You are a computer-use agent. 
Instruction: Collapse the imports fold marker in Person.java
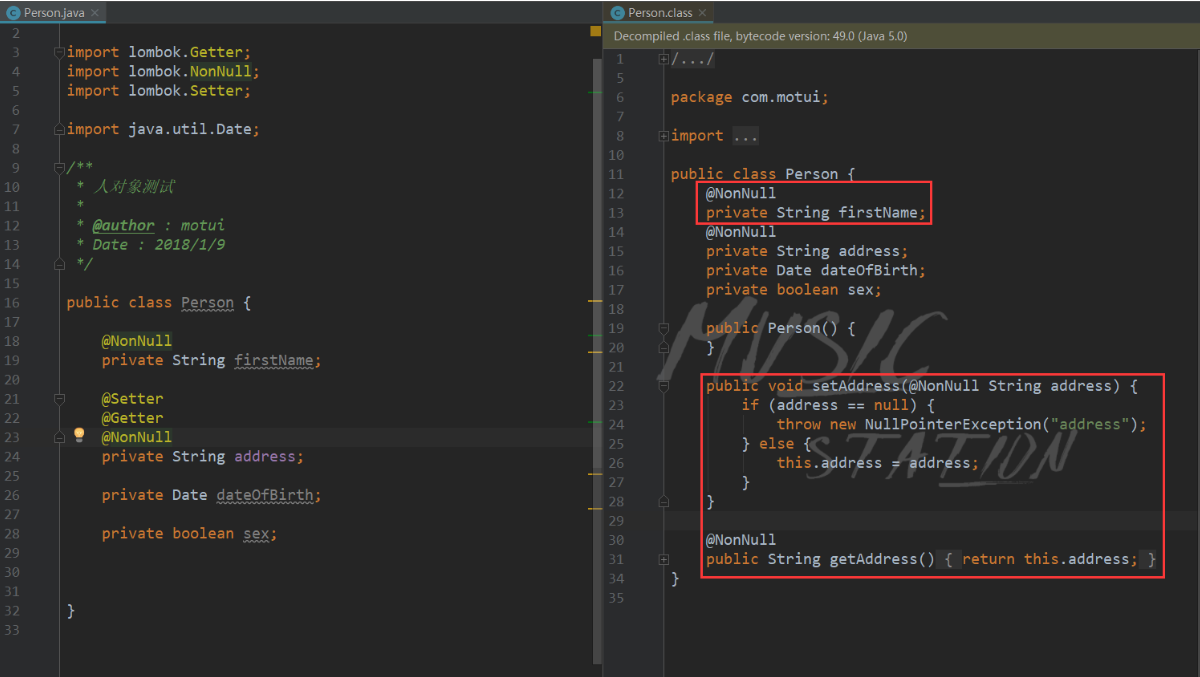(x=61, y=52)
